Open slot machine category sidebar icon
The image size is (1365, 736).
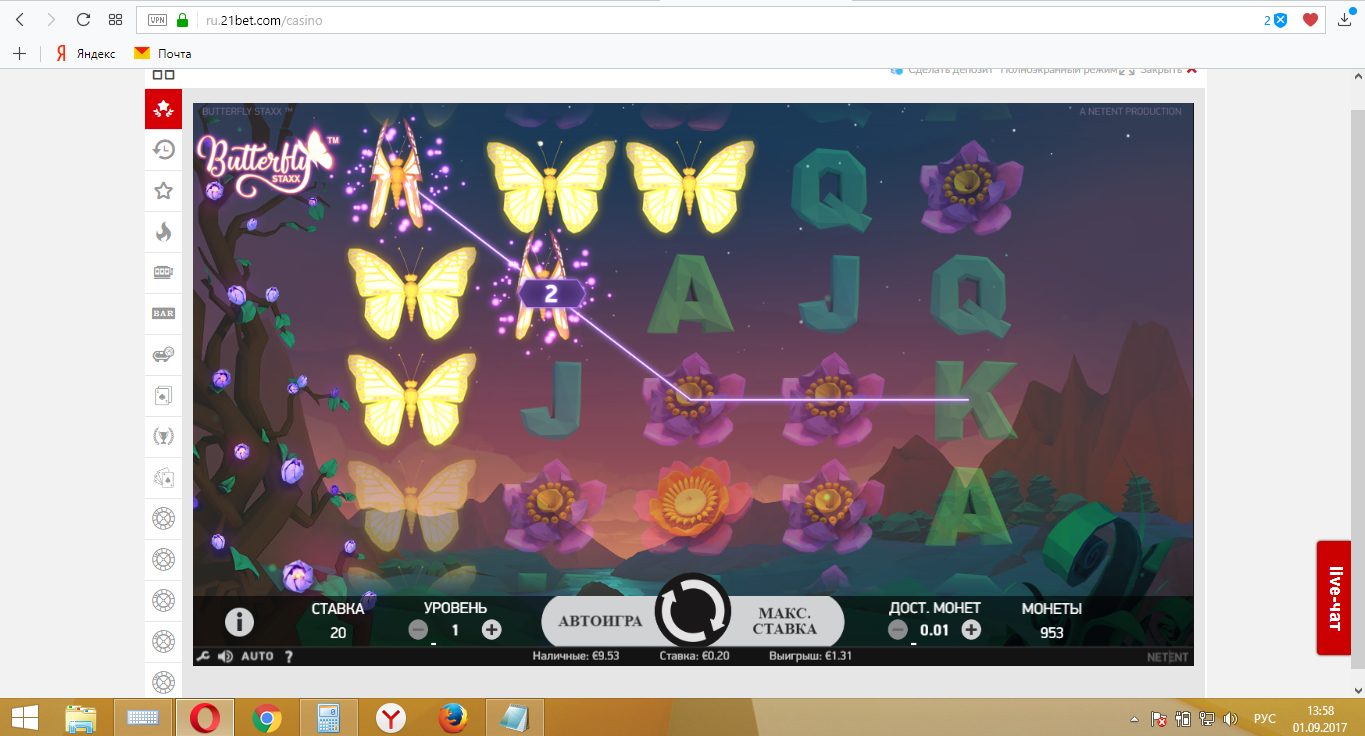(163, 273)
